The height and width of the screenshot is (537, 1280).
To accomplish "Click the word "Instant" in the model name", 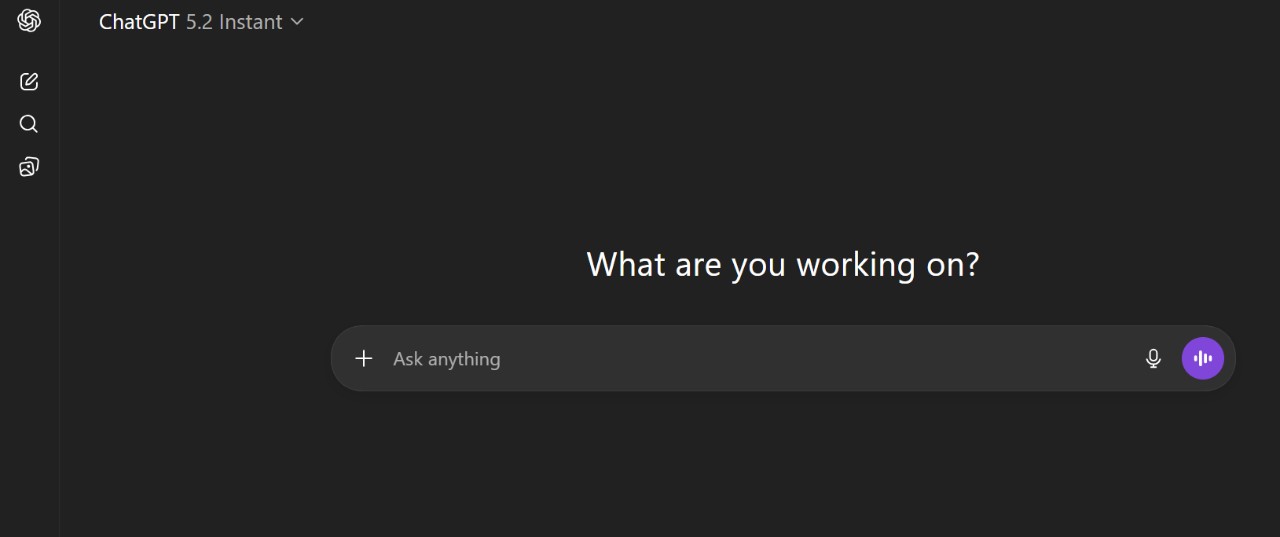I will pos(250,22).
